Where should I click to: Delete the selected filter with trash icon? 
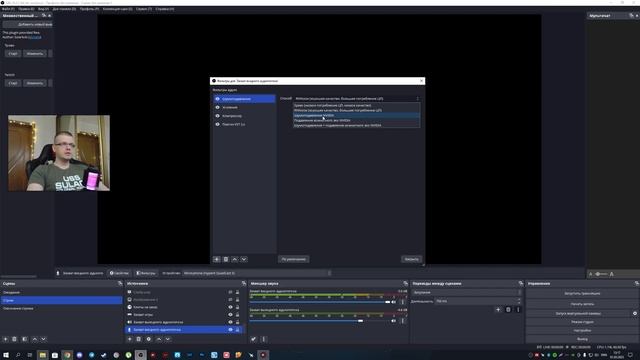tap(226, 259)
